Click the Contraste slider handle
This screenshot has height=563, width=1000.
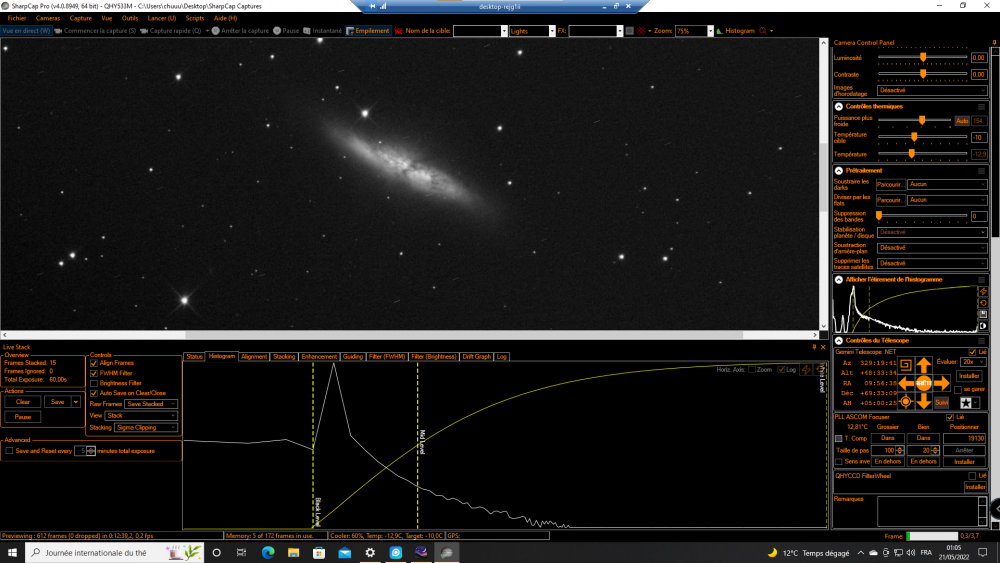(923, 74)
